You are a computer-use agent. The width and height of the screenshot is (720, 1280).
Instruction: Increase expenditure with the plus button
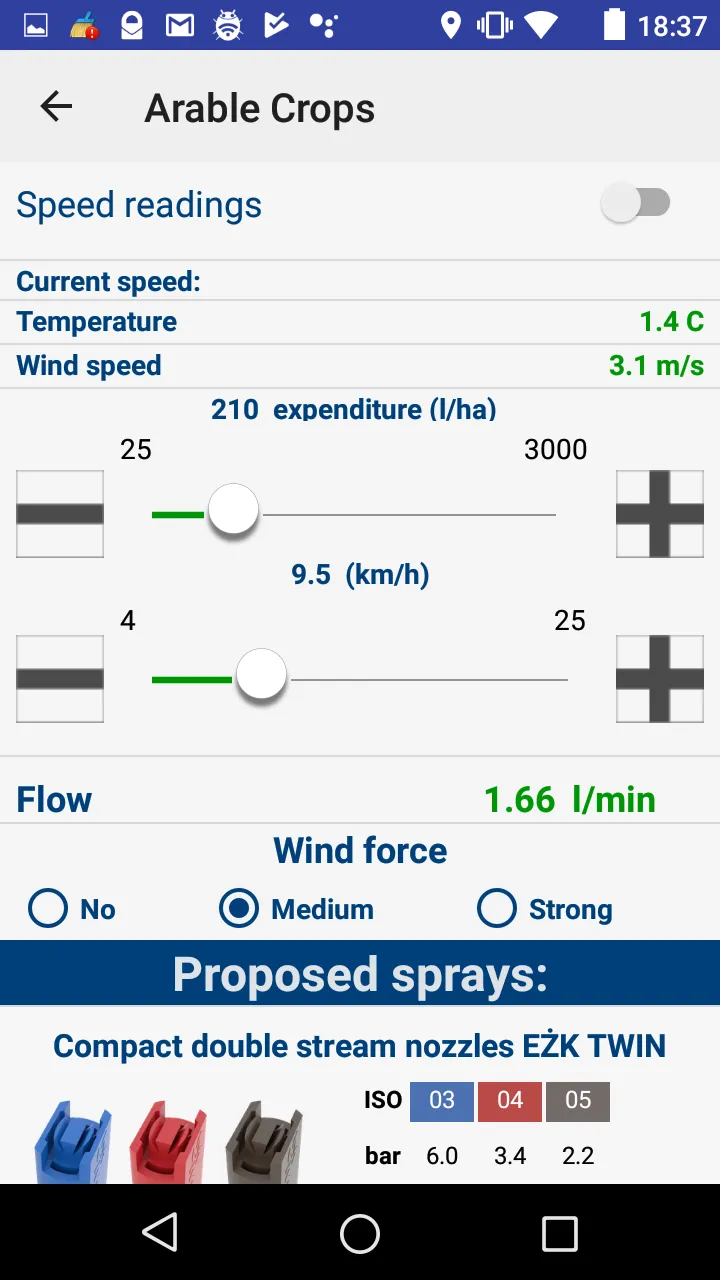click(659, 514)
